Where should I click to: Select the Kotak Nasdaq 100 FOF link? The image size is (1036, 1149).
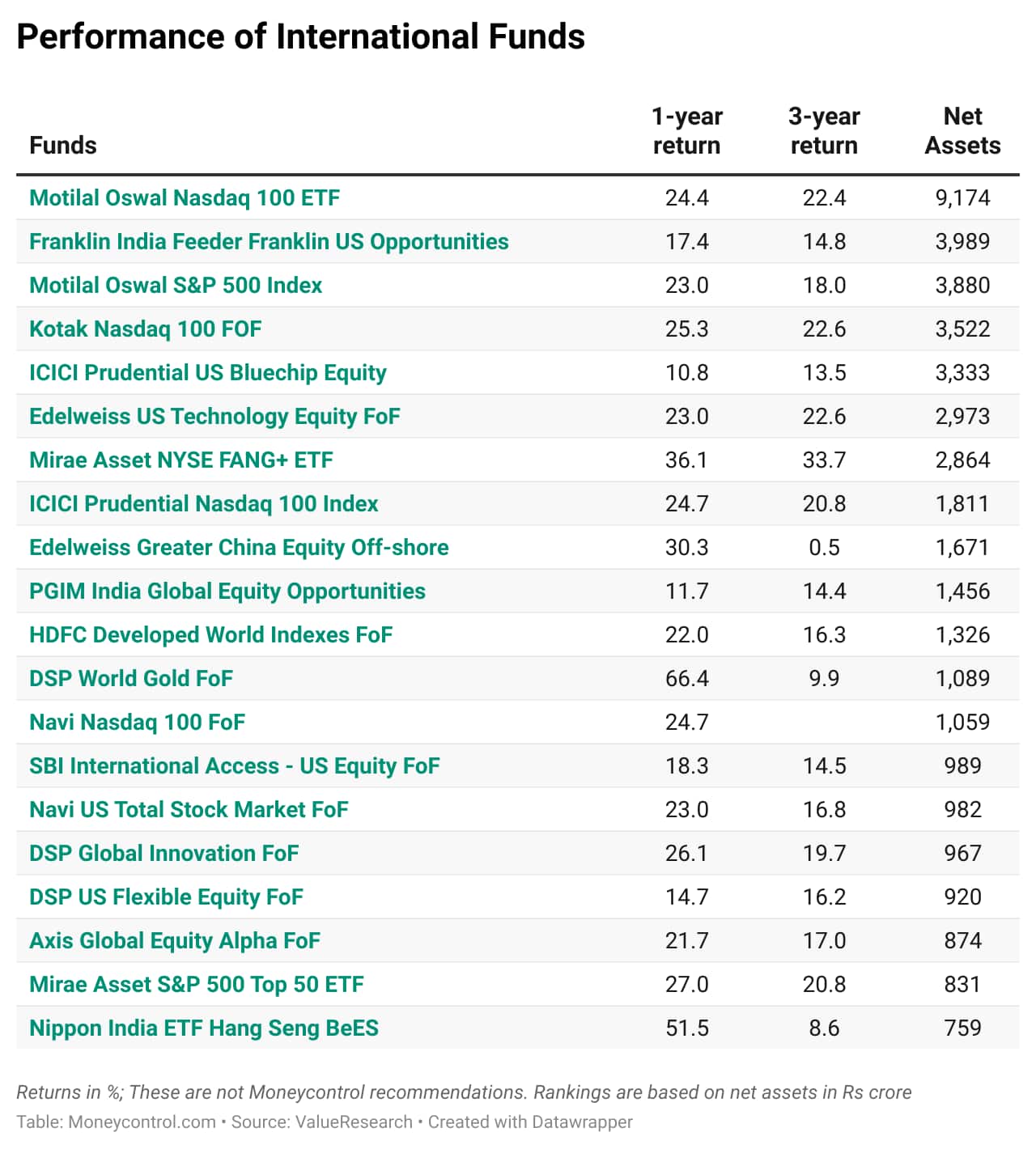146,329
